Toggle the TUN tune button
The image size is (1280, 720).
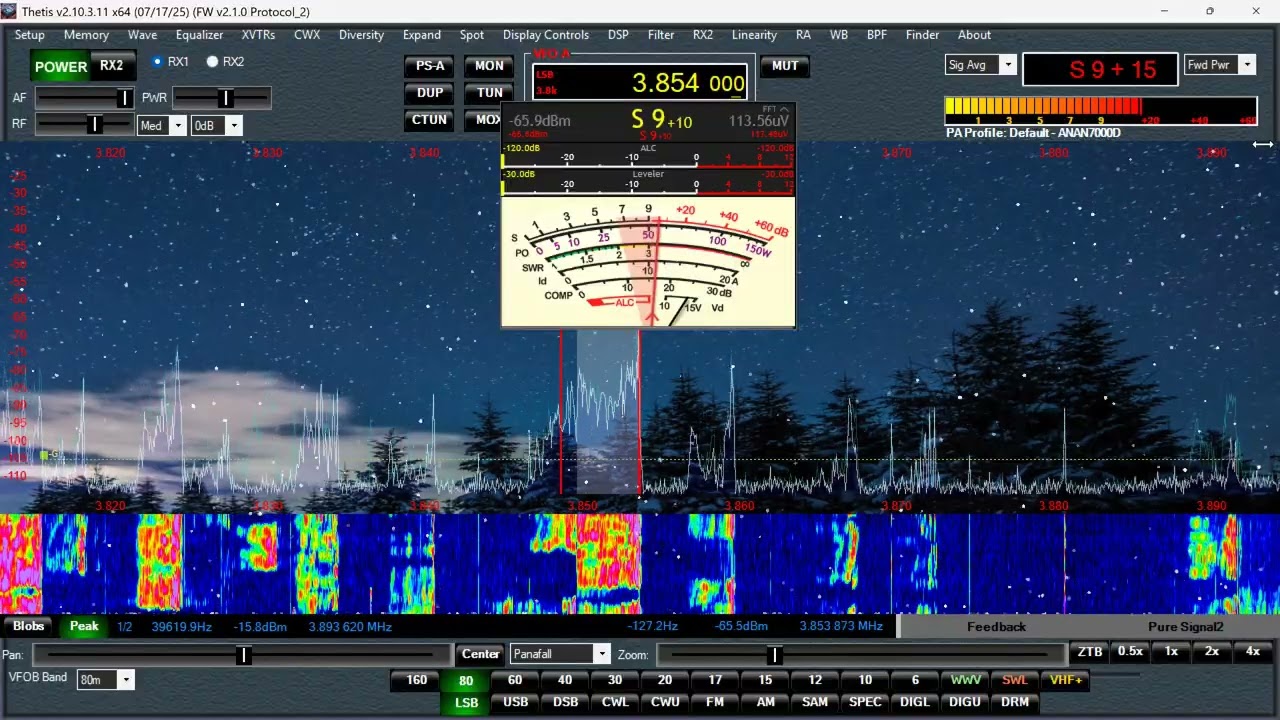pyautogui.click(x=489, y=93)
